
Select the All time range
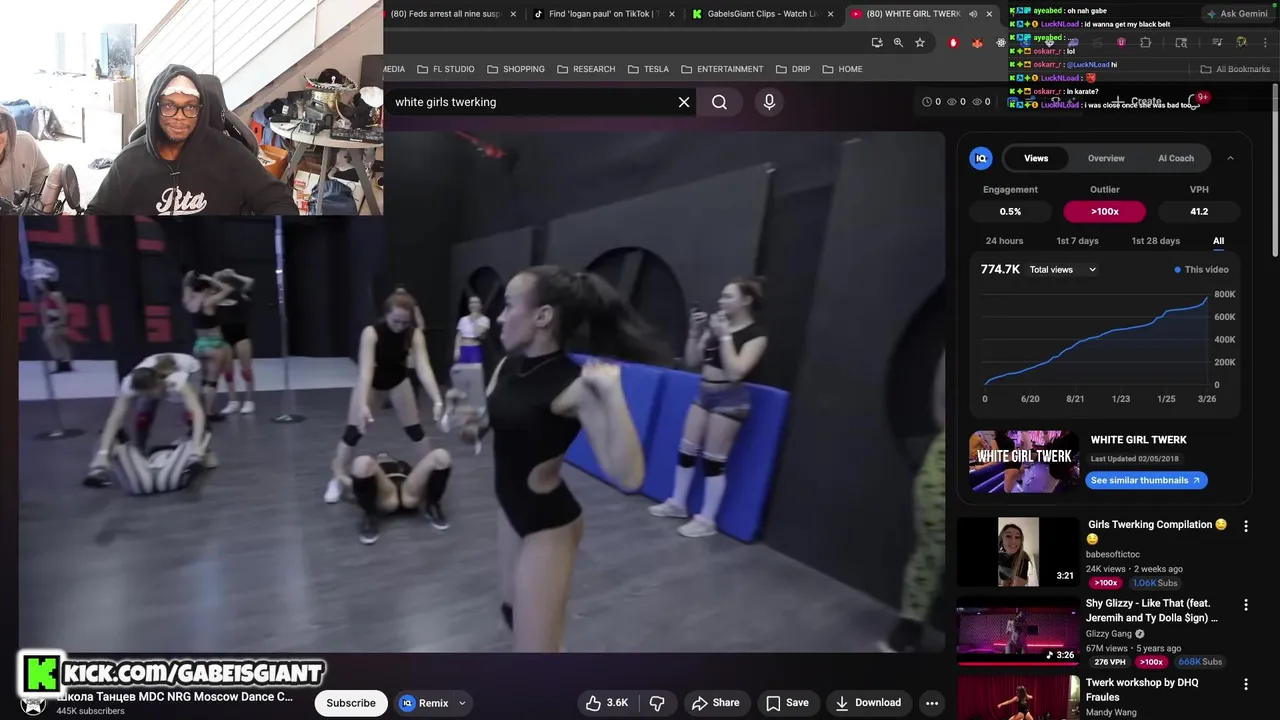[x=1218, y=241]
